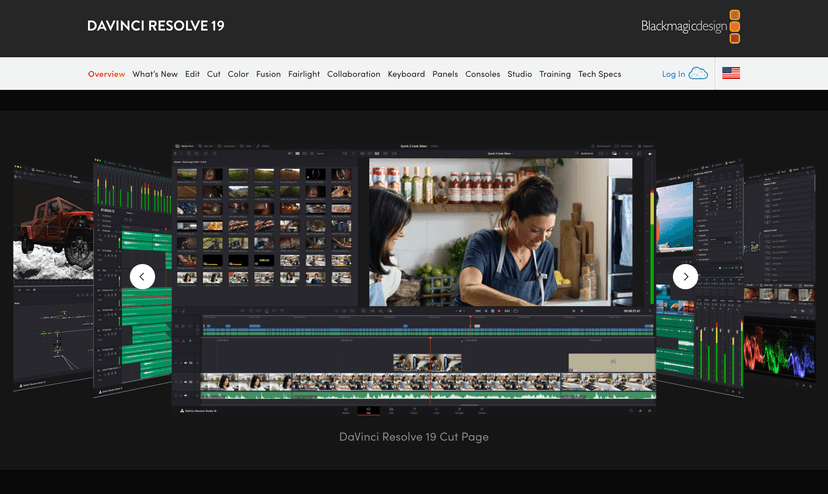This screenshot has width=828, height=494.
Task: Click the 'DaVinci Resolve 19 Cut Page' caption
Action: (414, 437)
